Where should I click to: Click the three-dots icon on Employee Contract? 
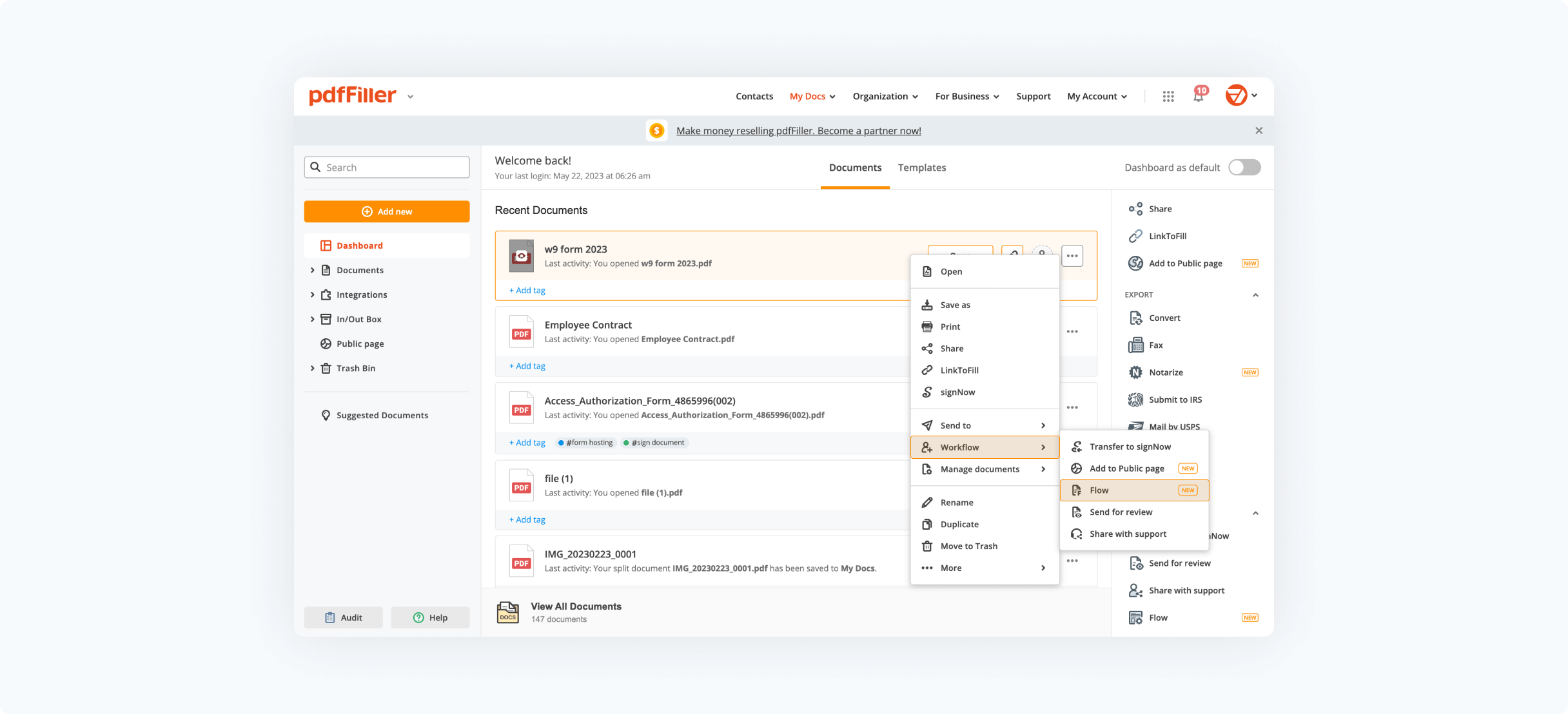(x=1072, y=332)
